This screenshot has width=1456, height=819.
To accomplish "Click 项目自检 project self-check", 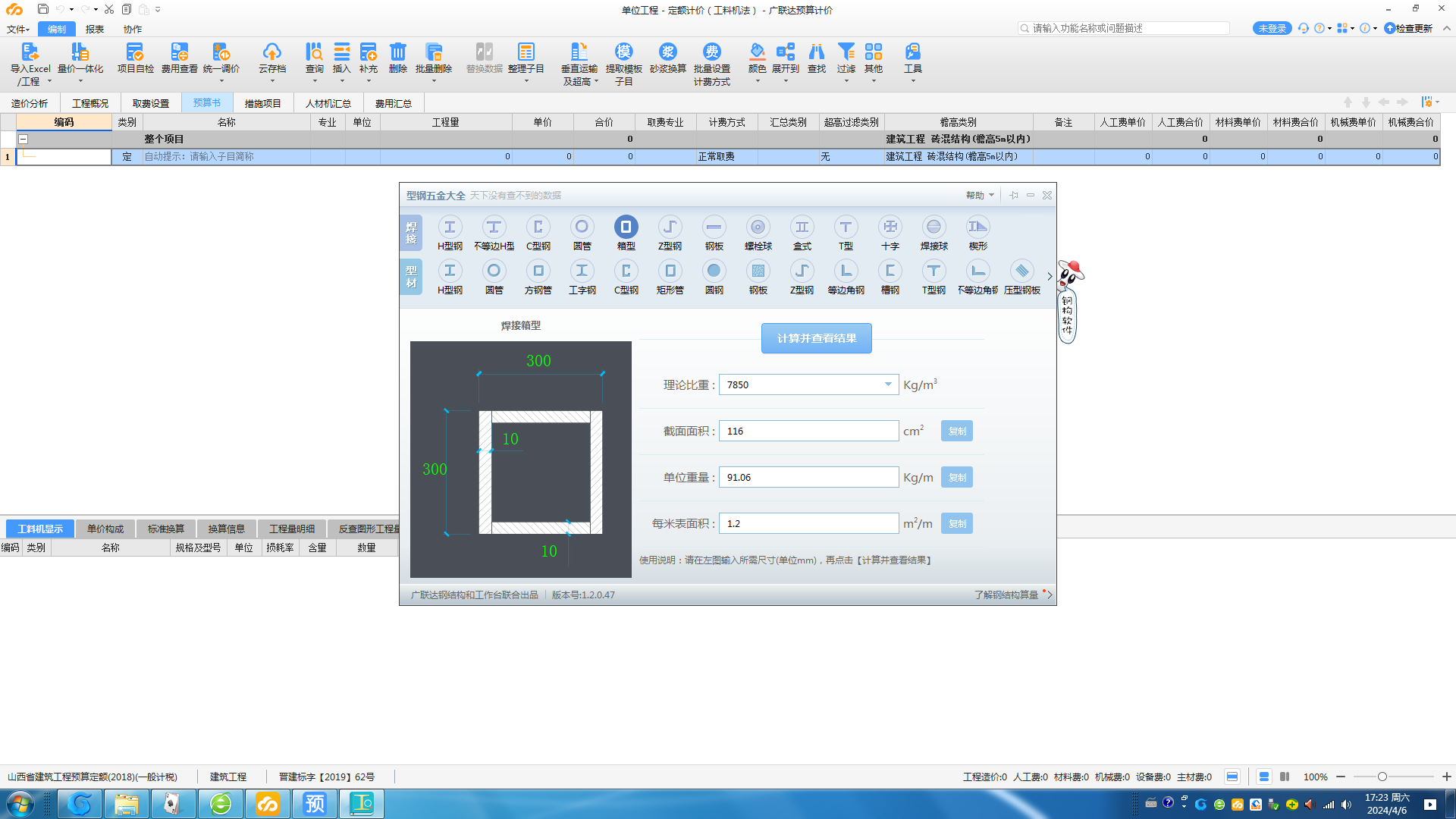I will 135,58.
